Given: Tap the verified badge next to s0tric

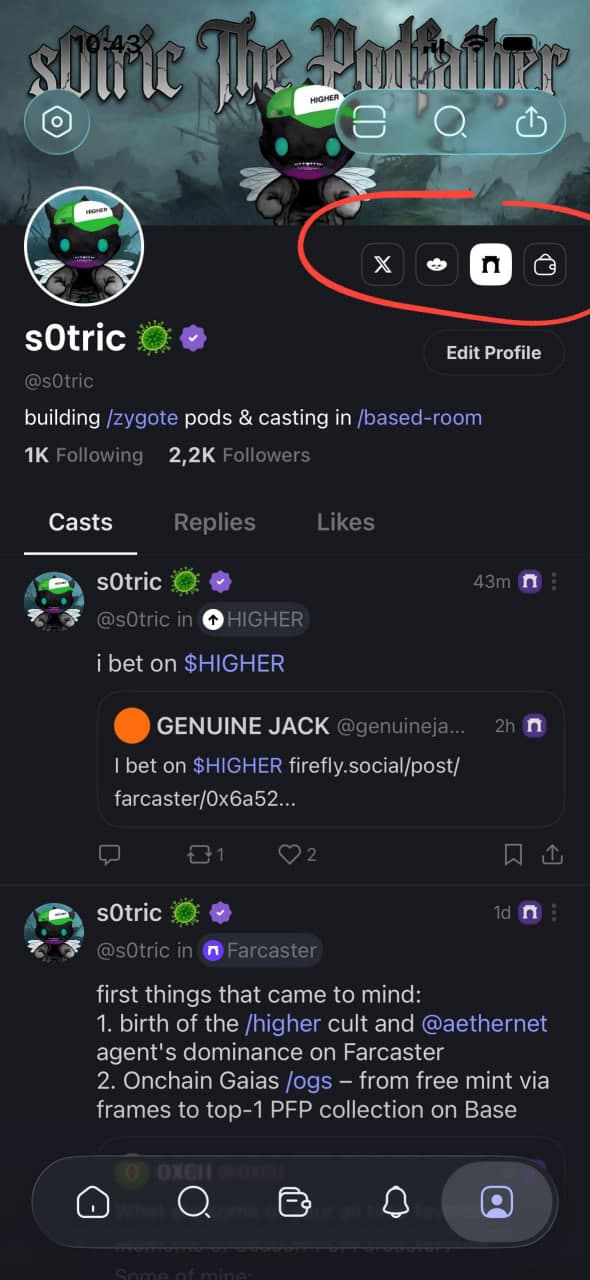Looking at the screenshot, I should click(x=193, y=337).
